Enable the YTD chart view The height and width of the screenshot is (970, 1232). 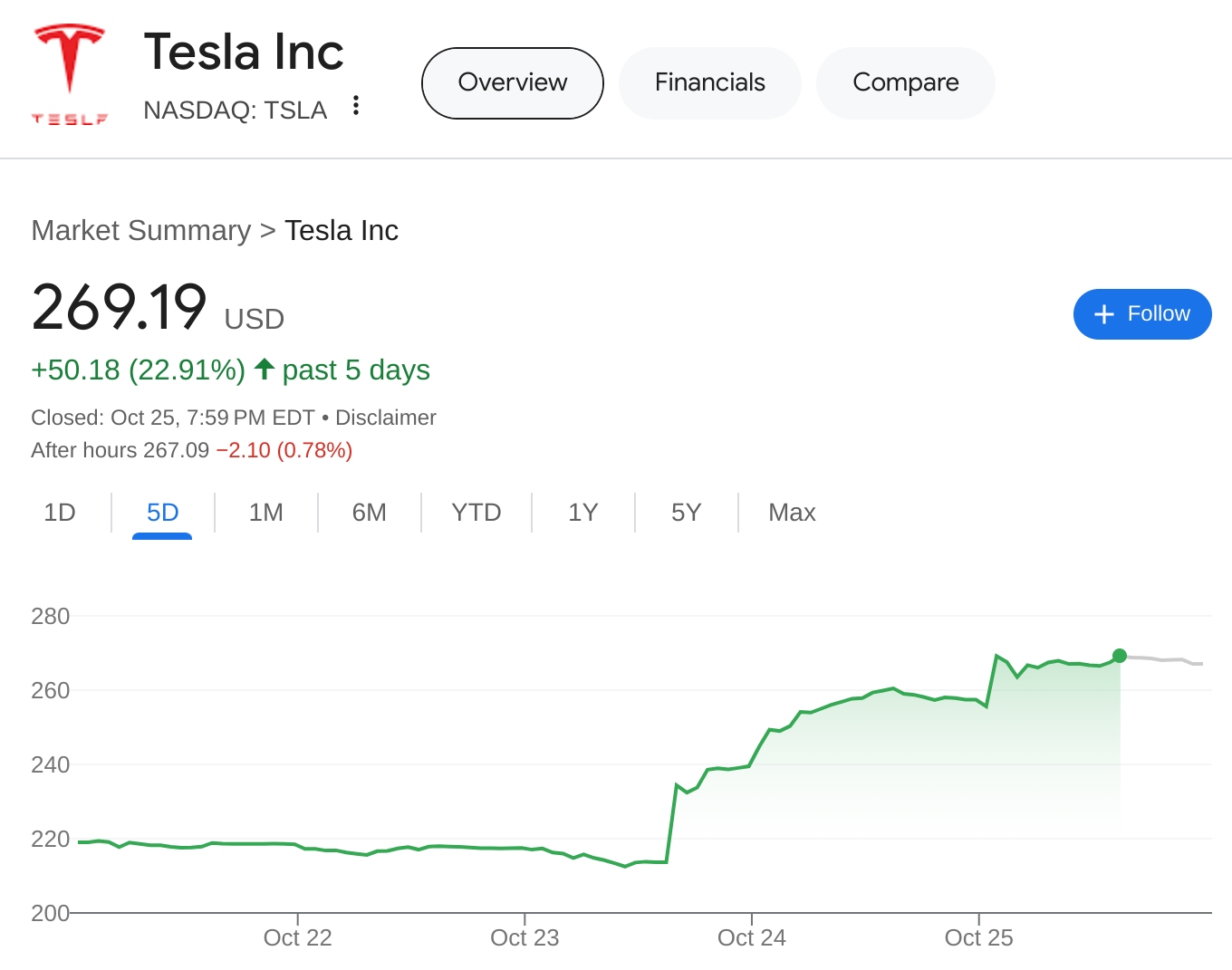pos(476,512)
